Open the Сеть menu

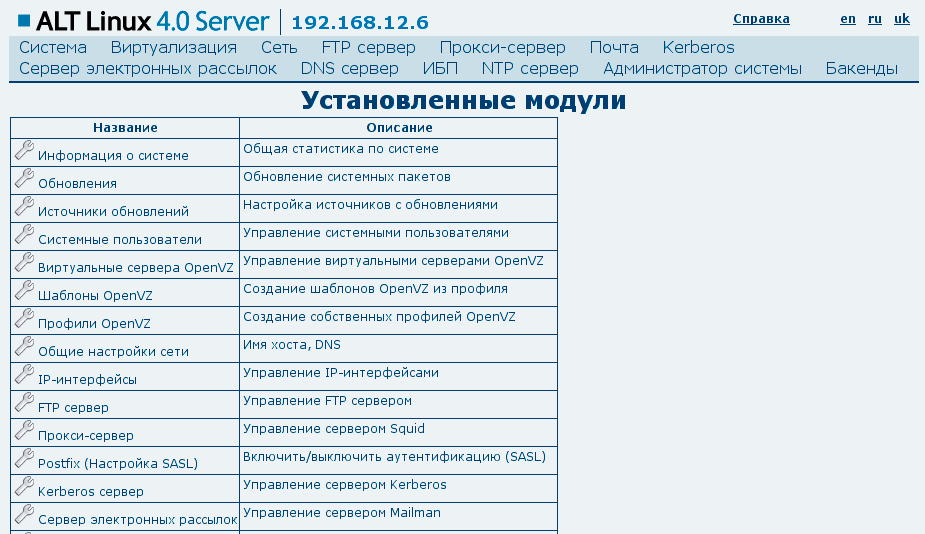(x=279, y=47)
